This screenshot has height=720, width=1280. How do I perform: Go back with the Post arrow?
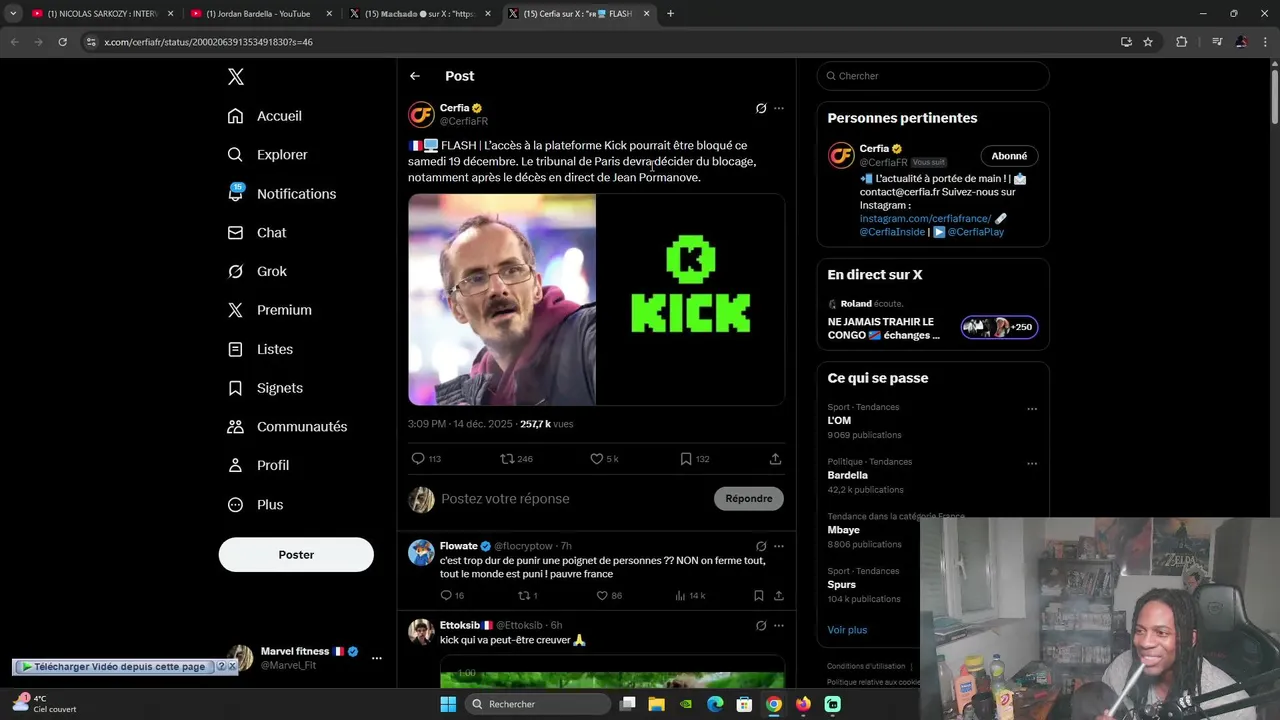[415, 76]
